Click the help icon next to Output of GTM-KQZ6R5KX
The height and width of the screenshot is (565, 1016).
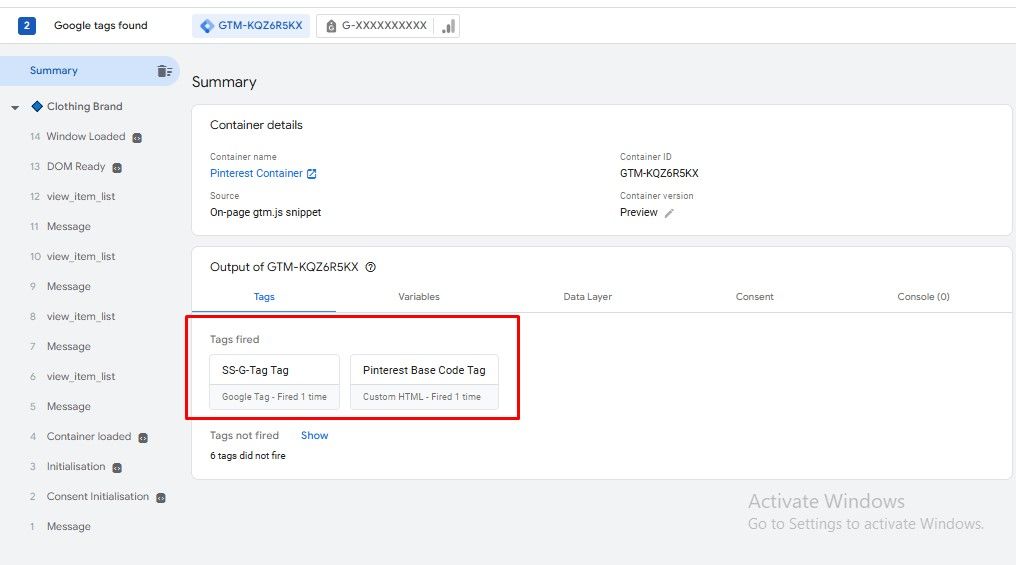pyautogui.click(x=371, y=267)
